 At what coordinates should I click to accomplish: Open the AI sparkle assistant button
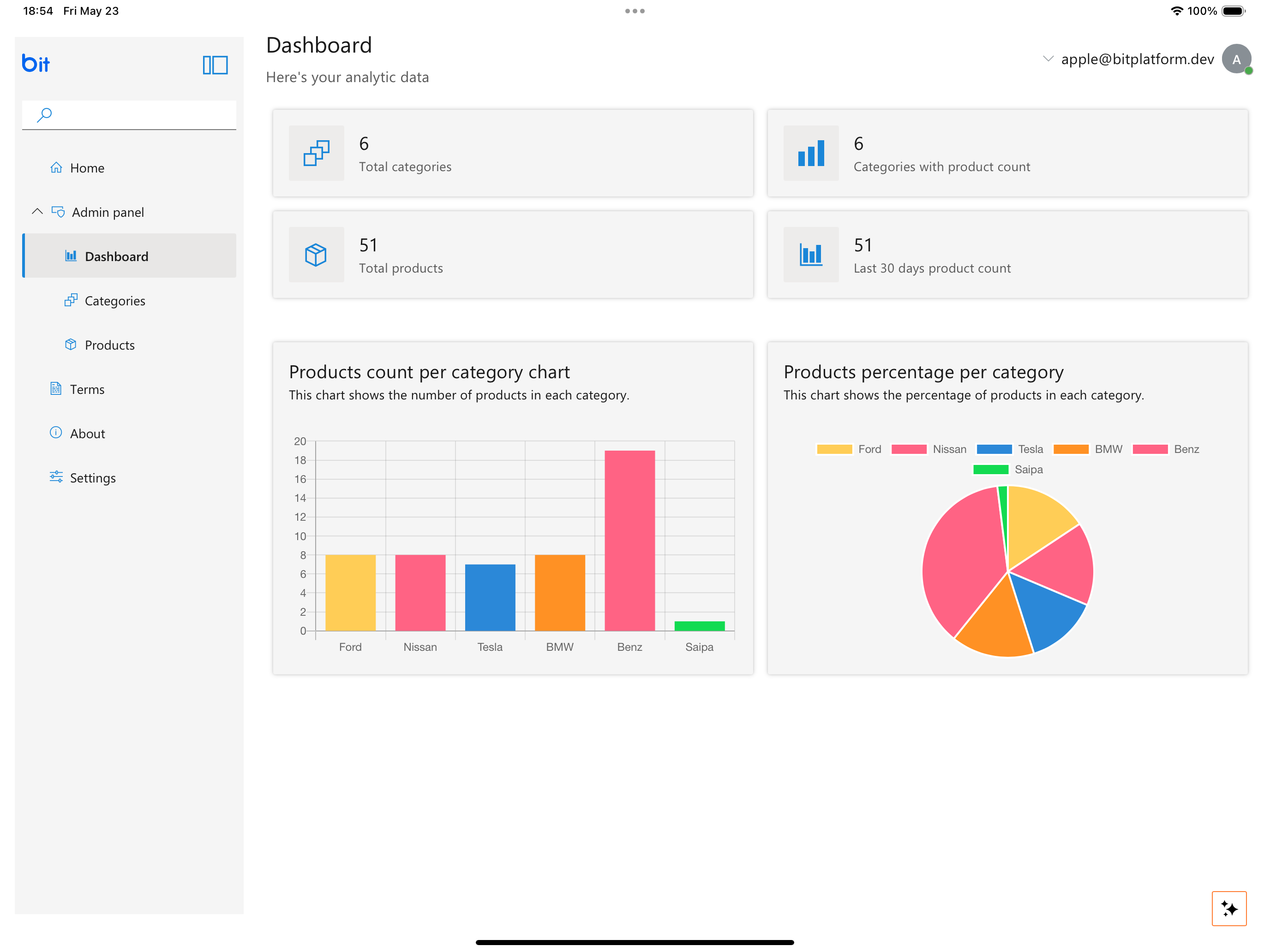tap(1228, 908)
